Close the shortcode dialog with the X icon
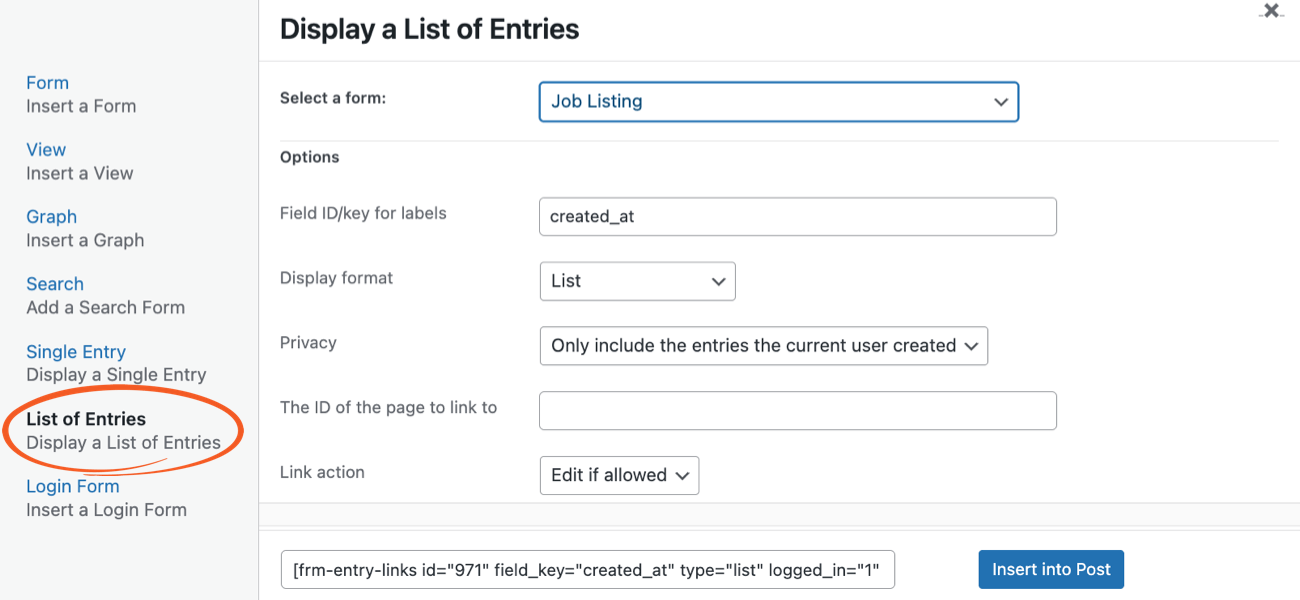The image size is (1300, 600). pos(1271,11)
